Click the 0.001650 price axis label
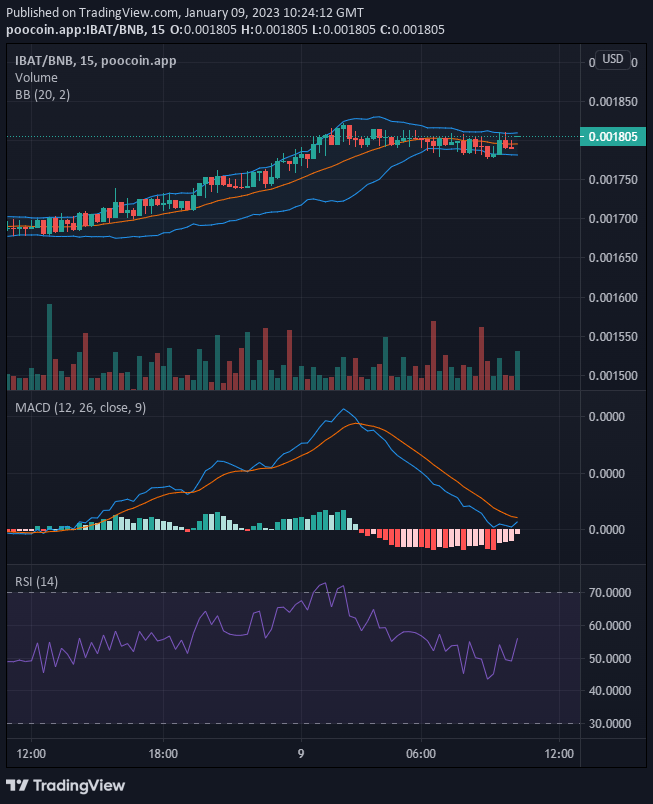 point(613,258)
